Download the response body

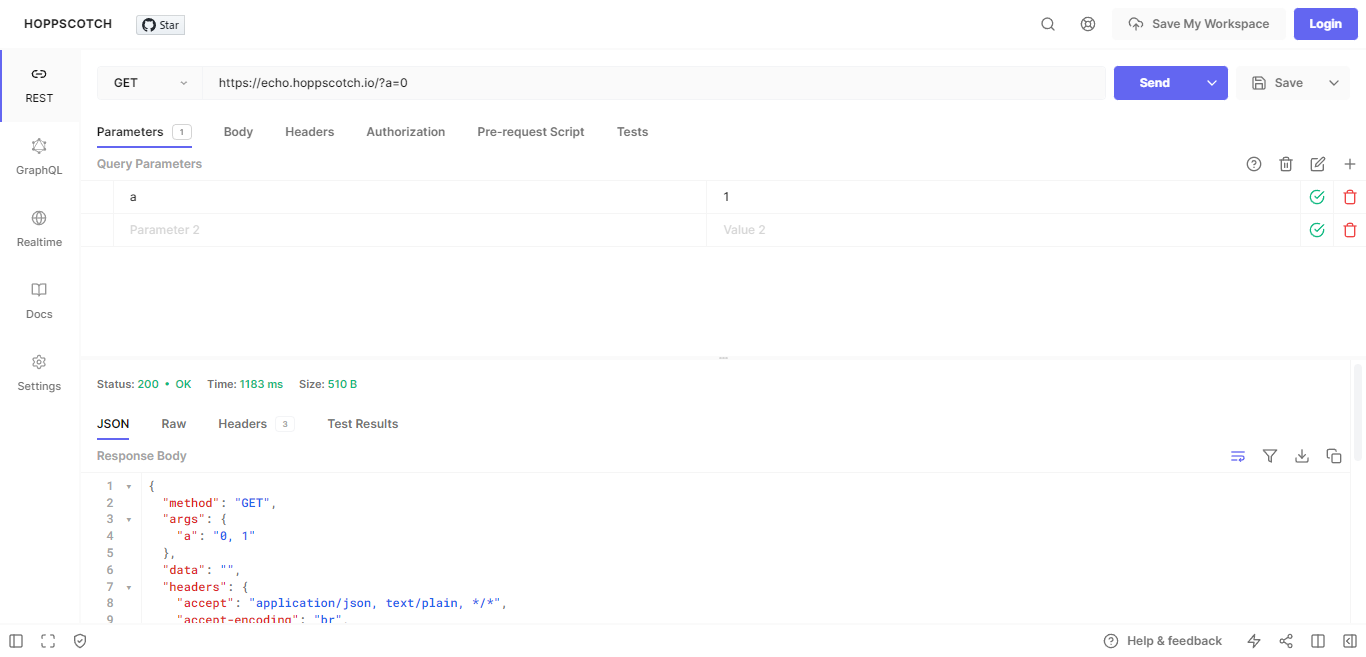(1302, 456)
